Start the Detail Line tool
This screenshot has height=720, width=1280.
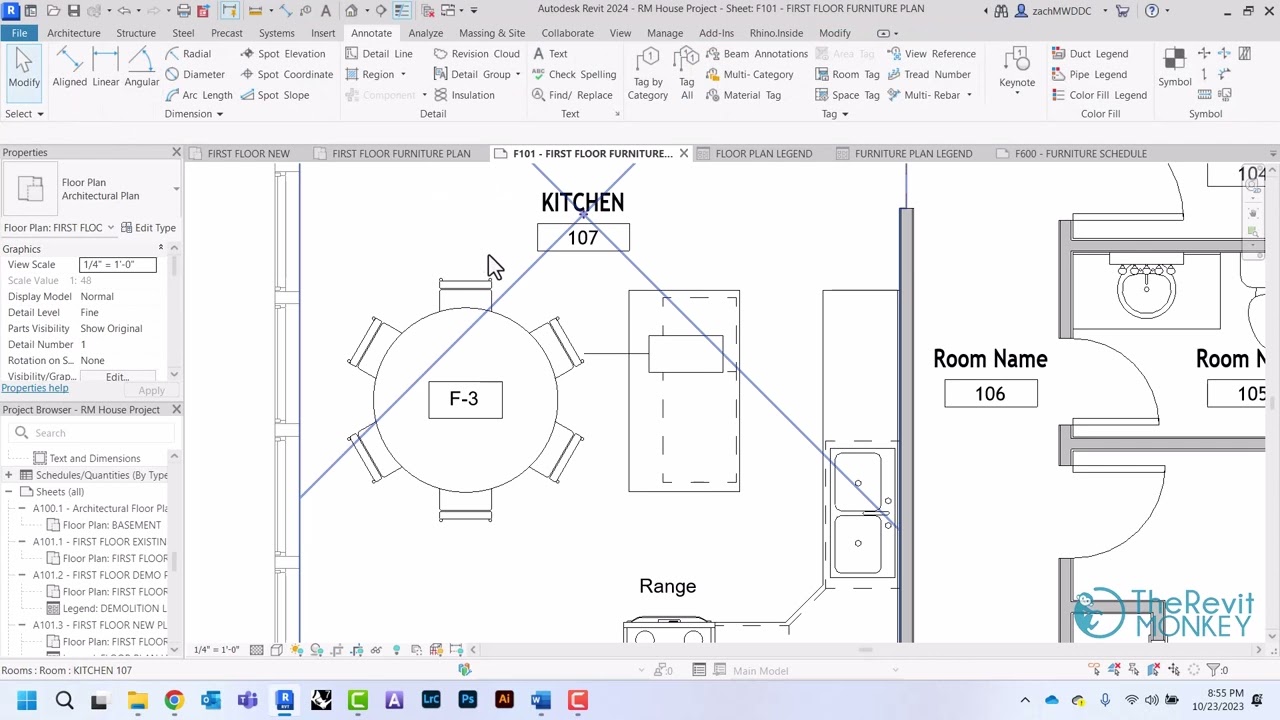point(378,54)
